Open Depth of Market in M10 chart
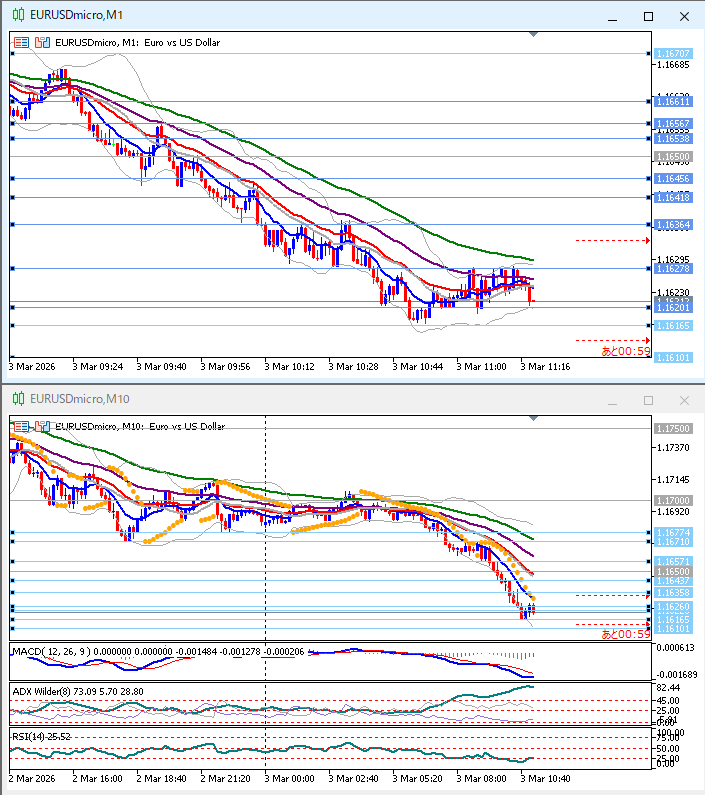Image resolution: width=705 pixels, height=795 pixels. tap(42, 426)
